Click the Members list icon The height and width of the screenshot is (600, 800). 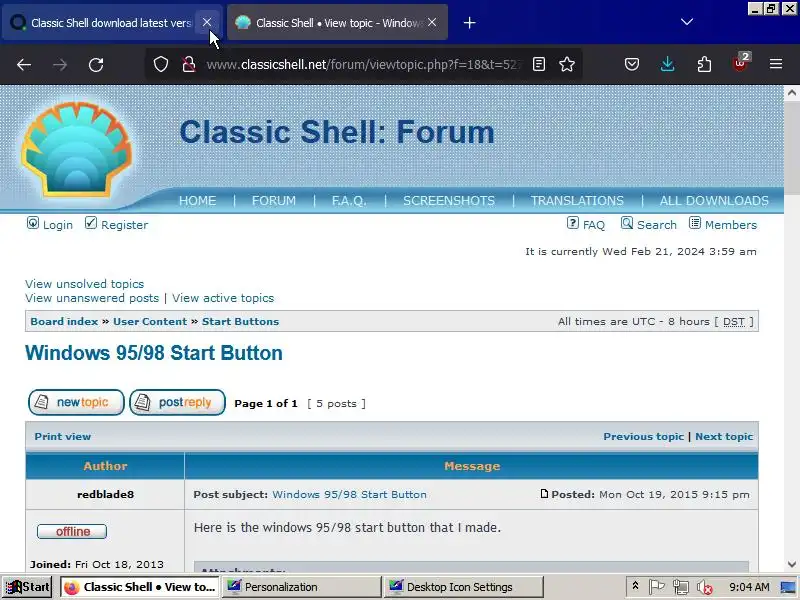(x=695, y=223)
